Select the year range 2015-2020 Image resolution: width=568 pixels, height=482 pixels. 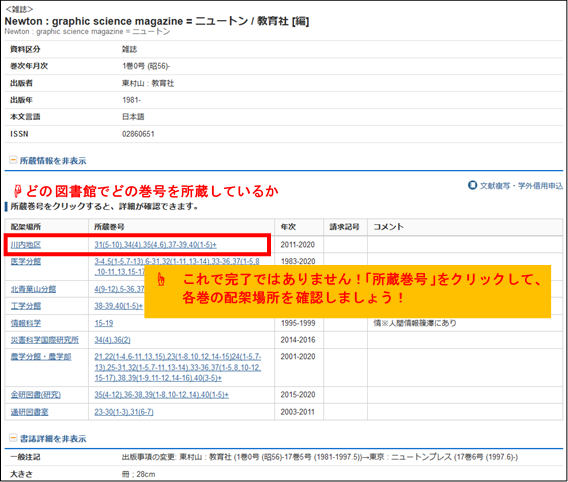pos(298,395)
